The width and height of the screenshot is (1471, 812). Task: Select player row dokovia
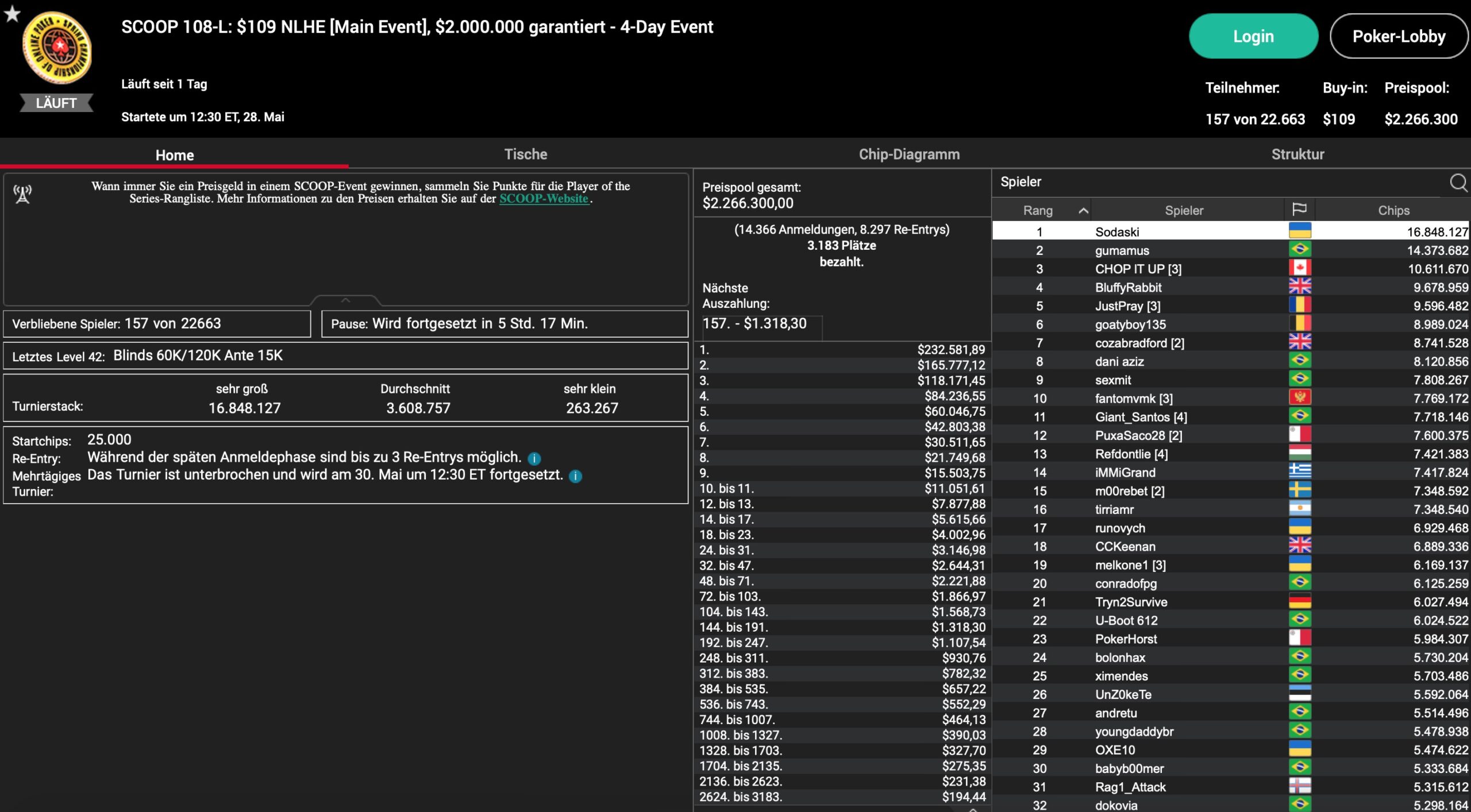coord(1231,805)
